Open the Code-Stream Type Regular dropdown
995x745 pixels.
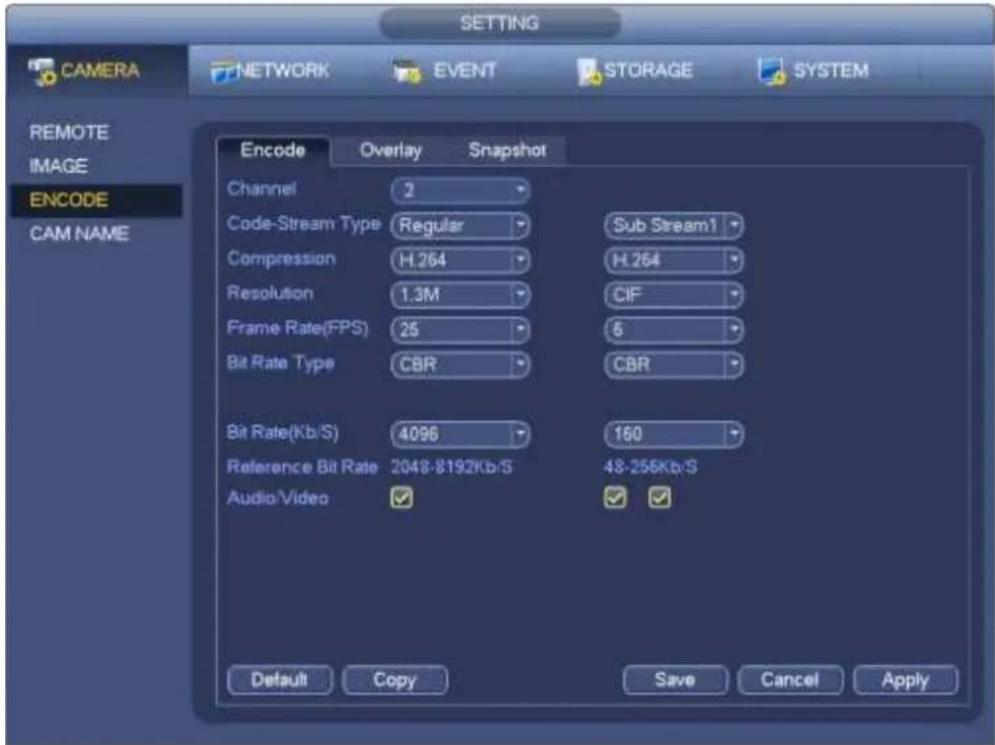point(460,225)
